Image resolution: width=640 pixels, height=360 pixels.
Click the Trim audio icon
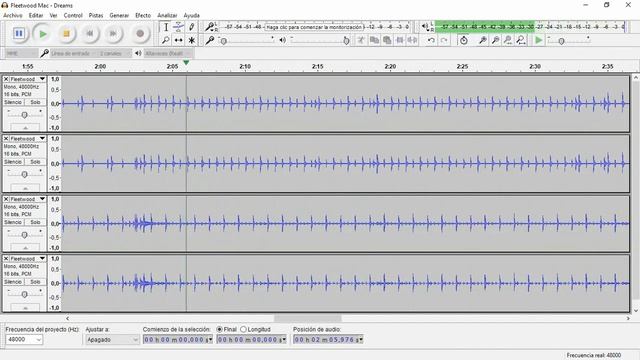tap(400, 40)
